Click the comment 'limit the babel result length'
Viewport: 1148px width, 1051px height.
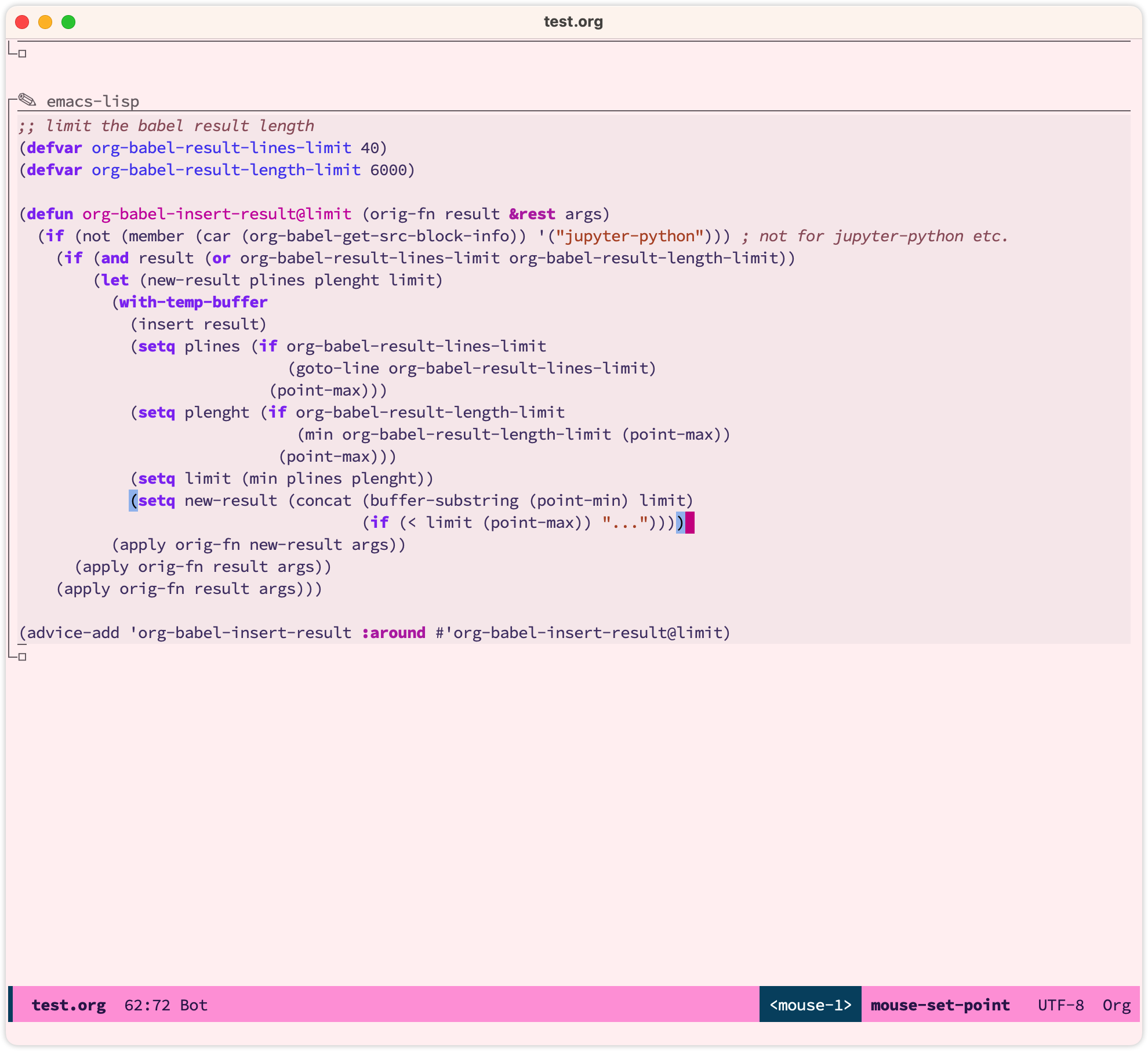pyautogui.click(x=166, y=126)
